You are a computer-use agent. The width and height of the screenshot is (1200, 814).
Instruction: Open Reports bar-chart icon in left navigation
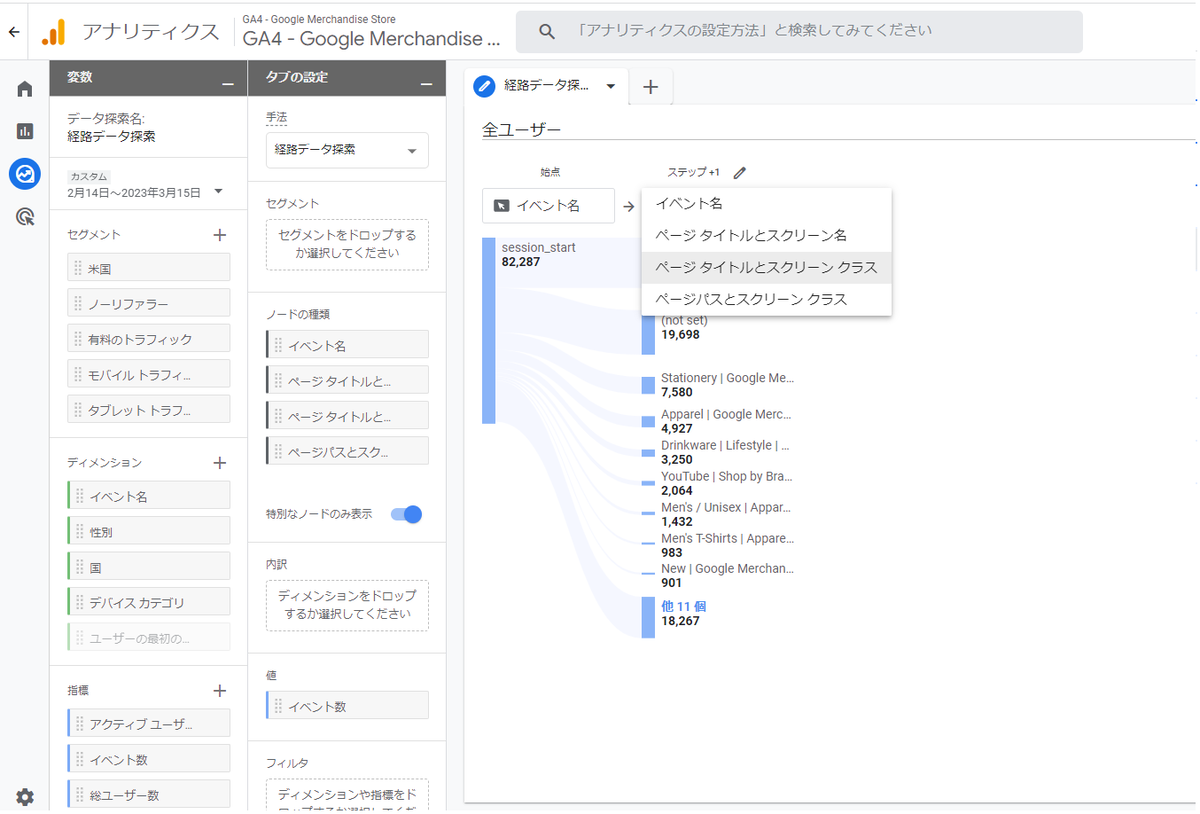click(25, 131)
